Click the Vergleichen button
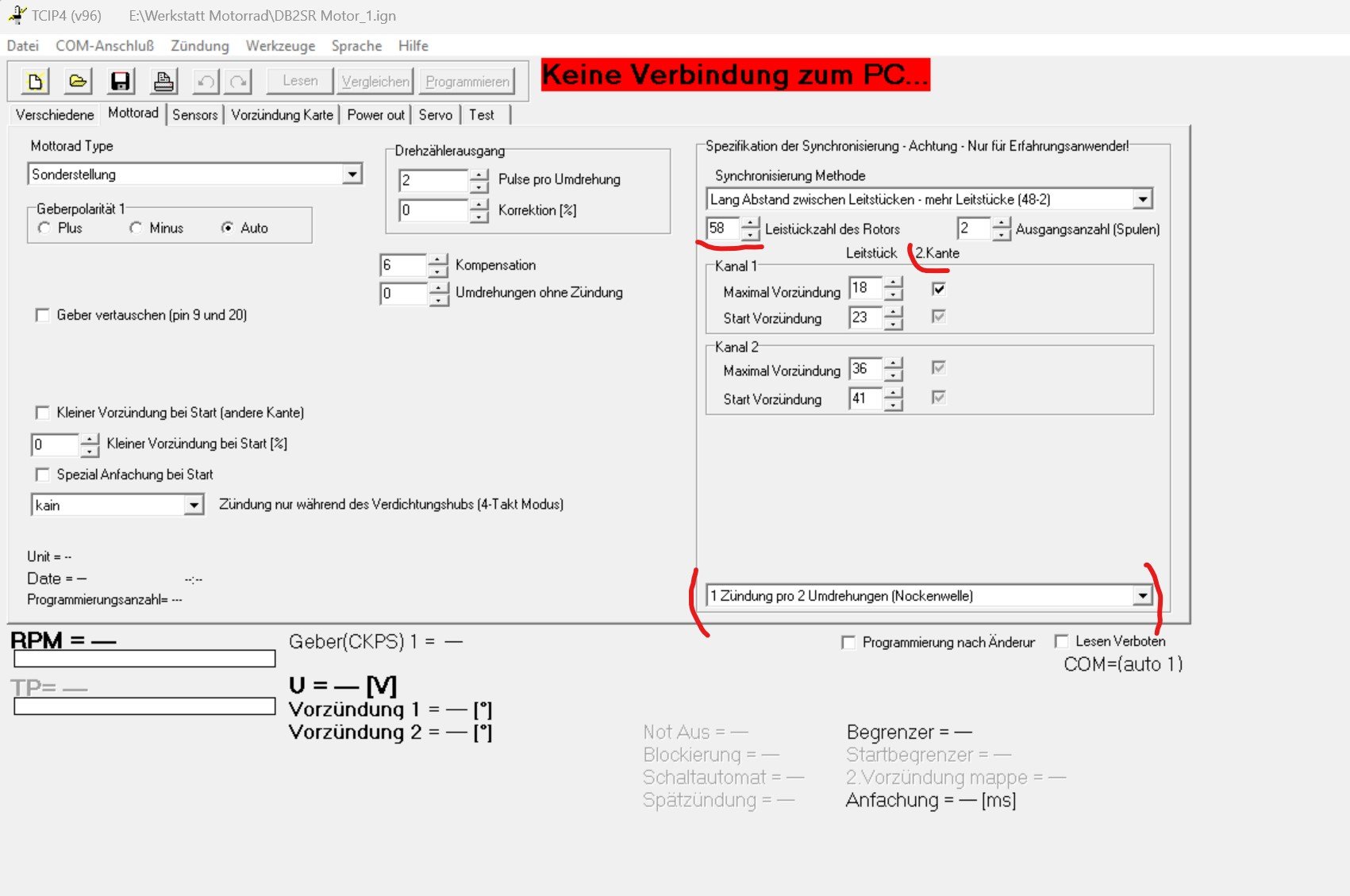 tap(375, 81)
